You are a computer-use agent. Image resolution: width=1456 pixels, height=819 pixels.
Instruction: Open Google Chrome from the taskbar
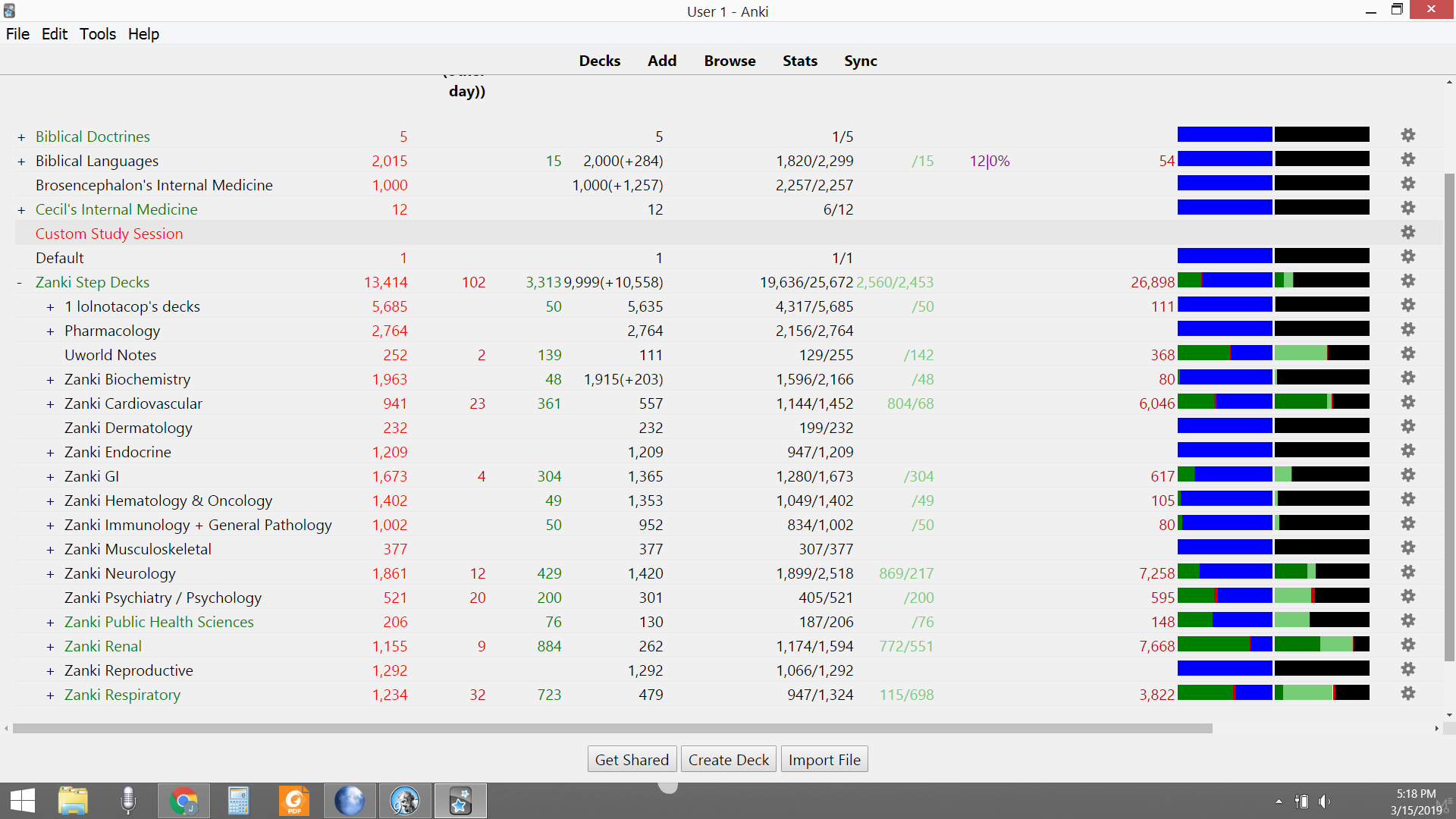point(184,801)
